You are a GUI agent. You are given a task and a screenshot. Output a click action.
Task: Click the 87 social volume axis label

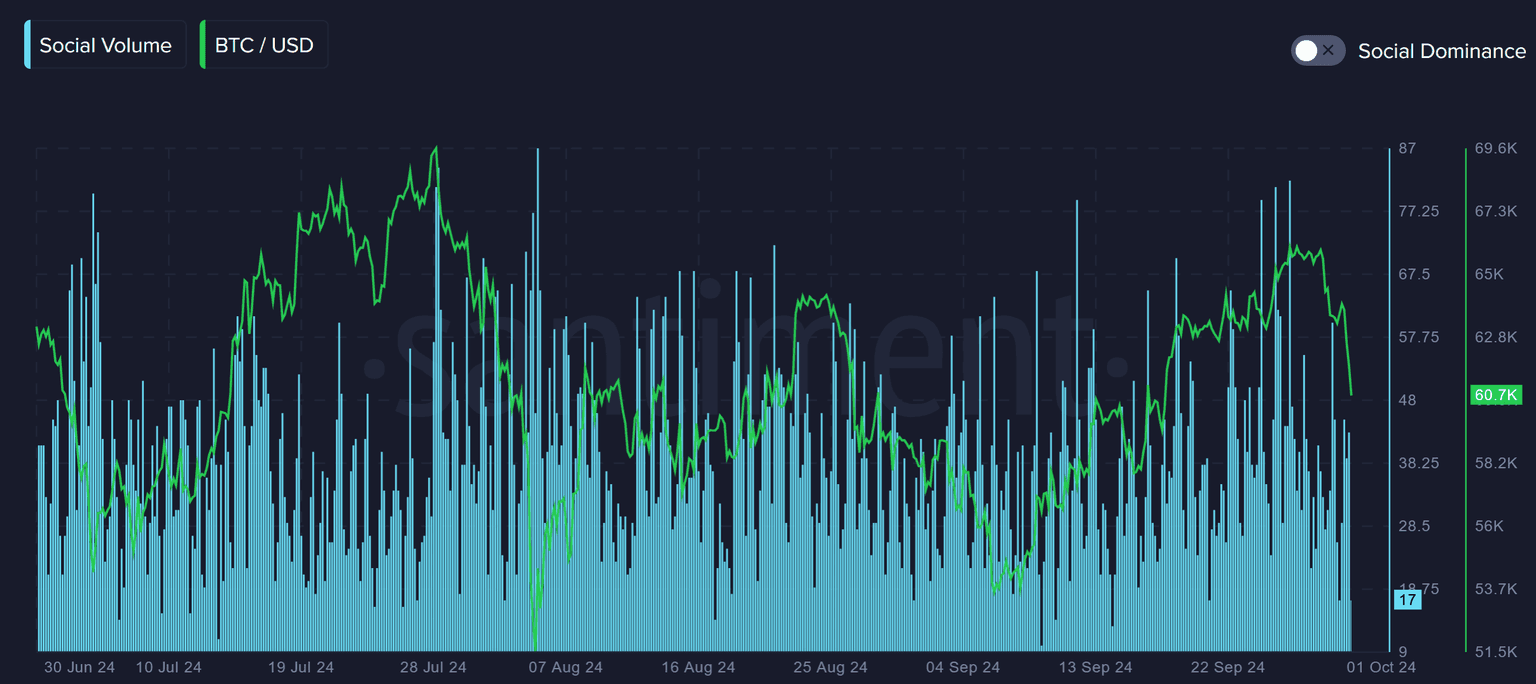pyautogui.click(x=1407, y=149)
